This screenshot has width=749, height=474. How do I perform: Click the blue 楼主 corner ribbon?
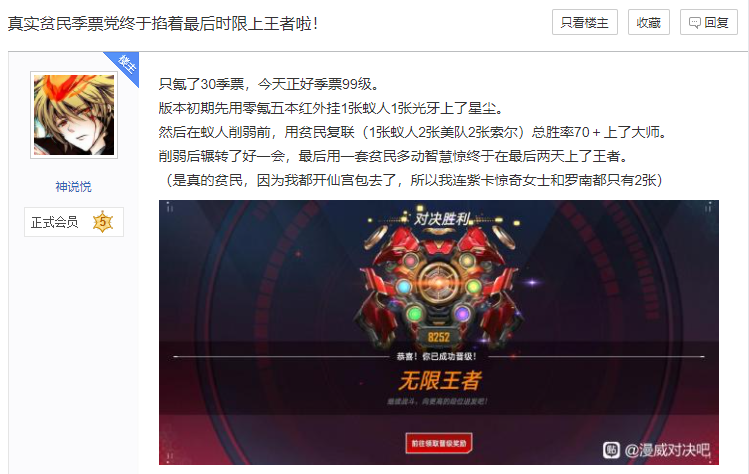pos(125,65)
